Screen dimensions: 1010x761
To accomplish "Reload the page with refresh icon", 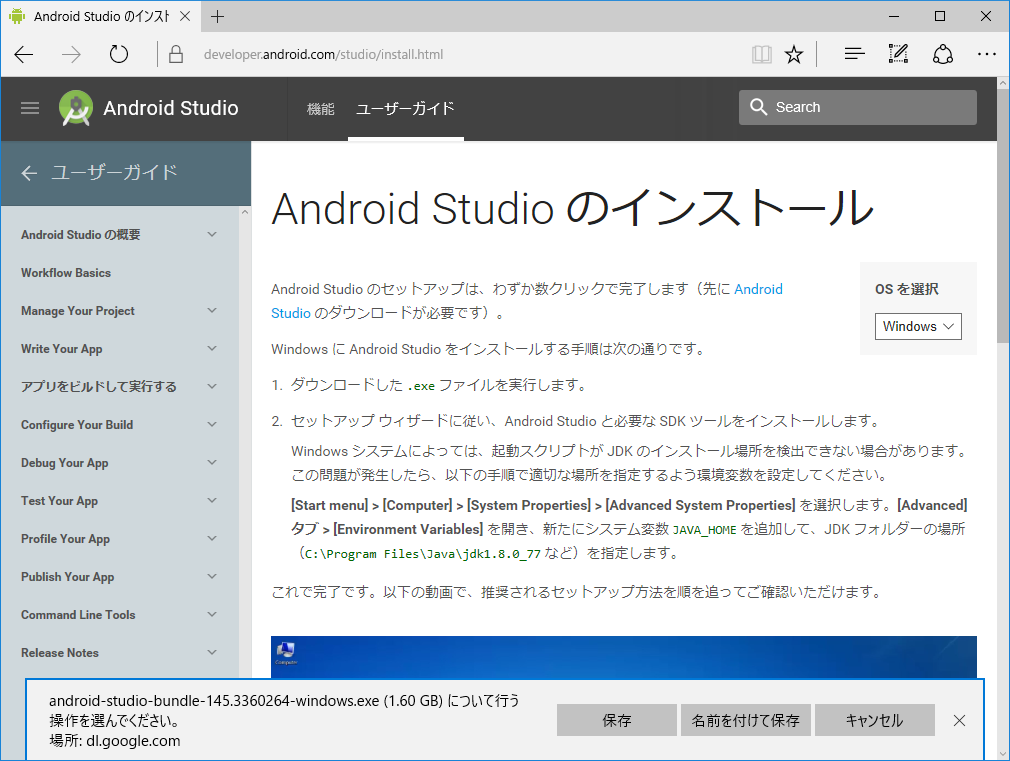I will tap(119, 54).
